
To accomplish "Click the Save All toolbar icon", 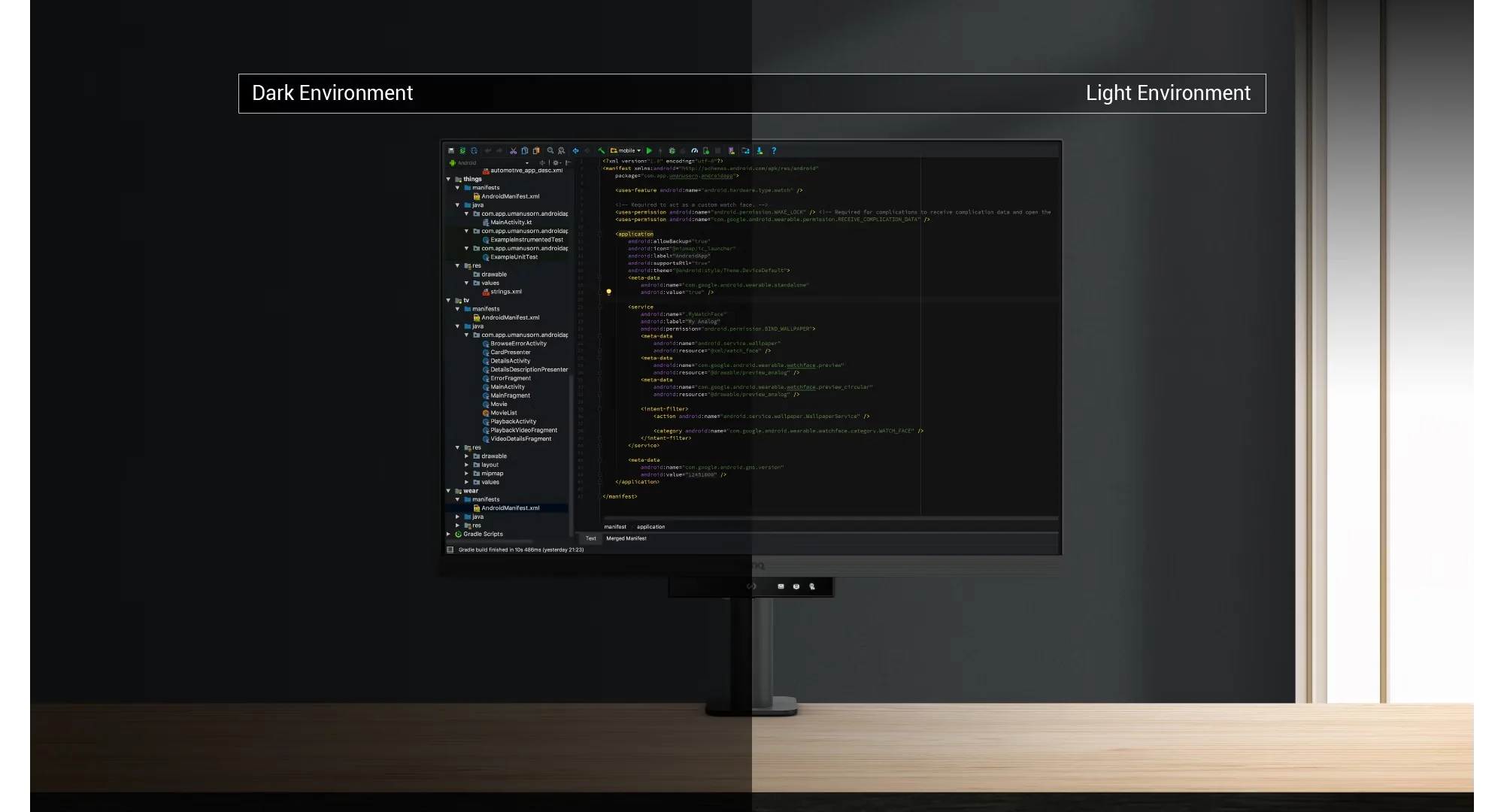I will coord(451,150).
